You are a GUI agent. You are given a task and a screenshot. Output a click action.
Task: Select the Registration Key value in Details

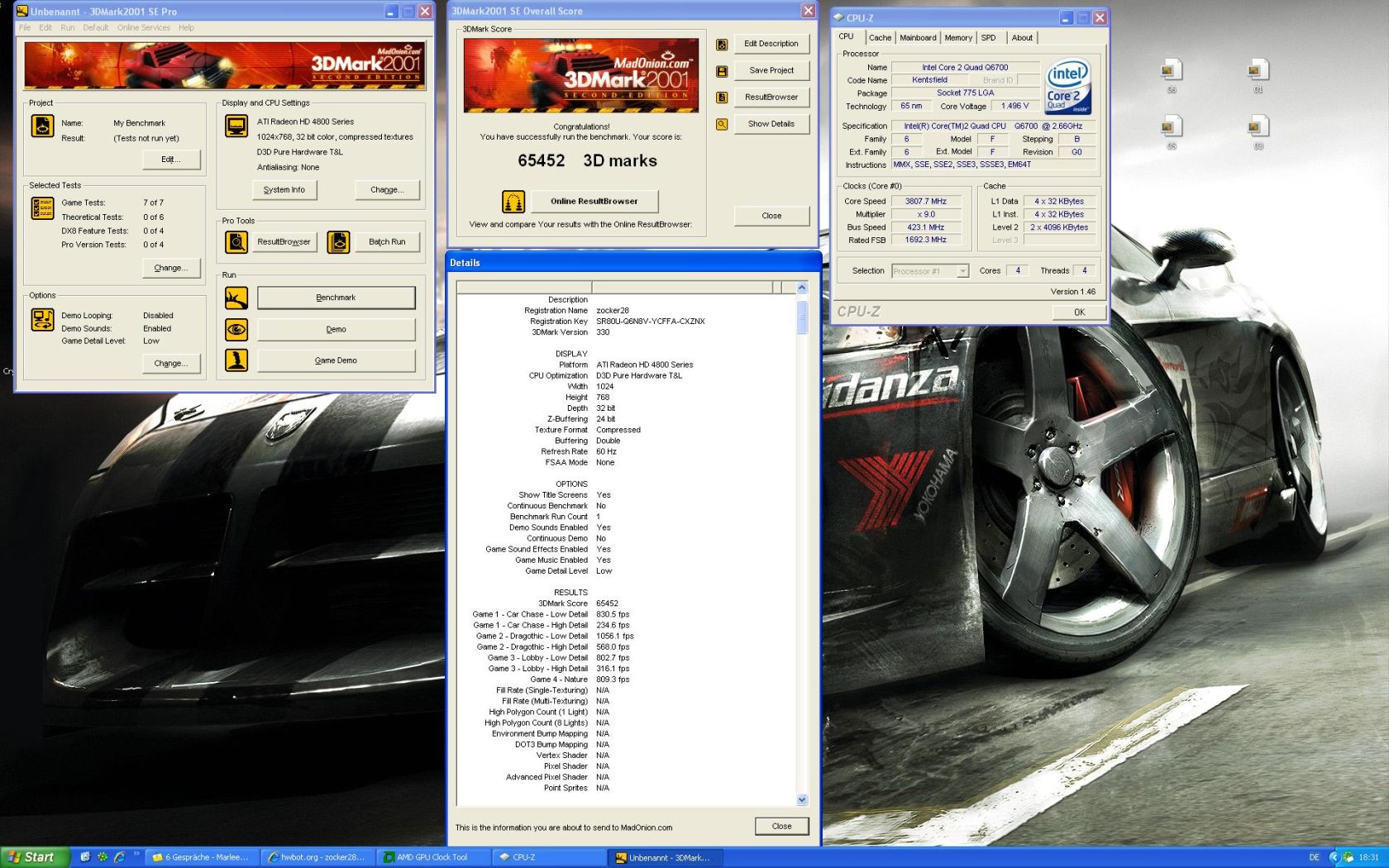[651, 322]
